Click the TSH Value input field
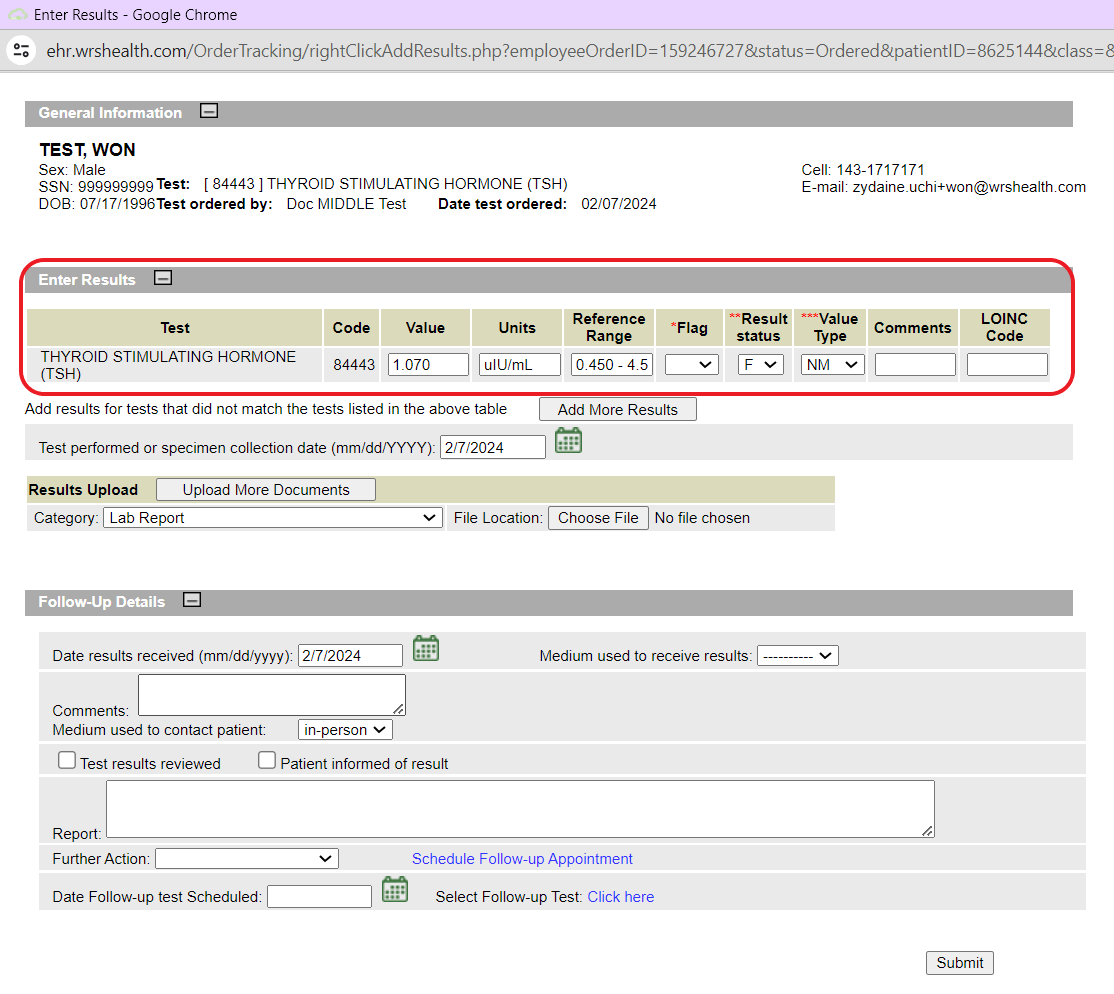This screenshot has height=994, width=1114. pyautogui.click(x=428, y=365)
